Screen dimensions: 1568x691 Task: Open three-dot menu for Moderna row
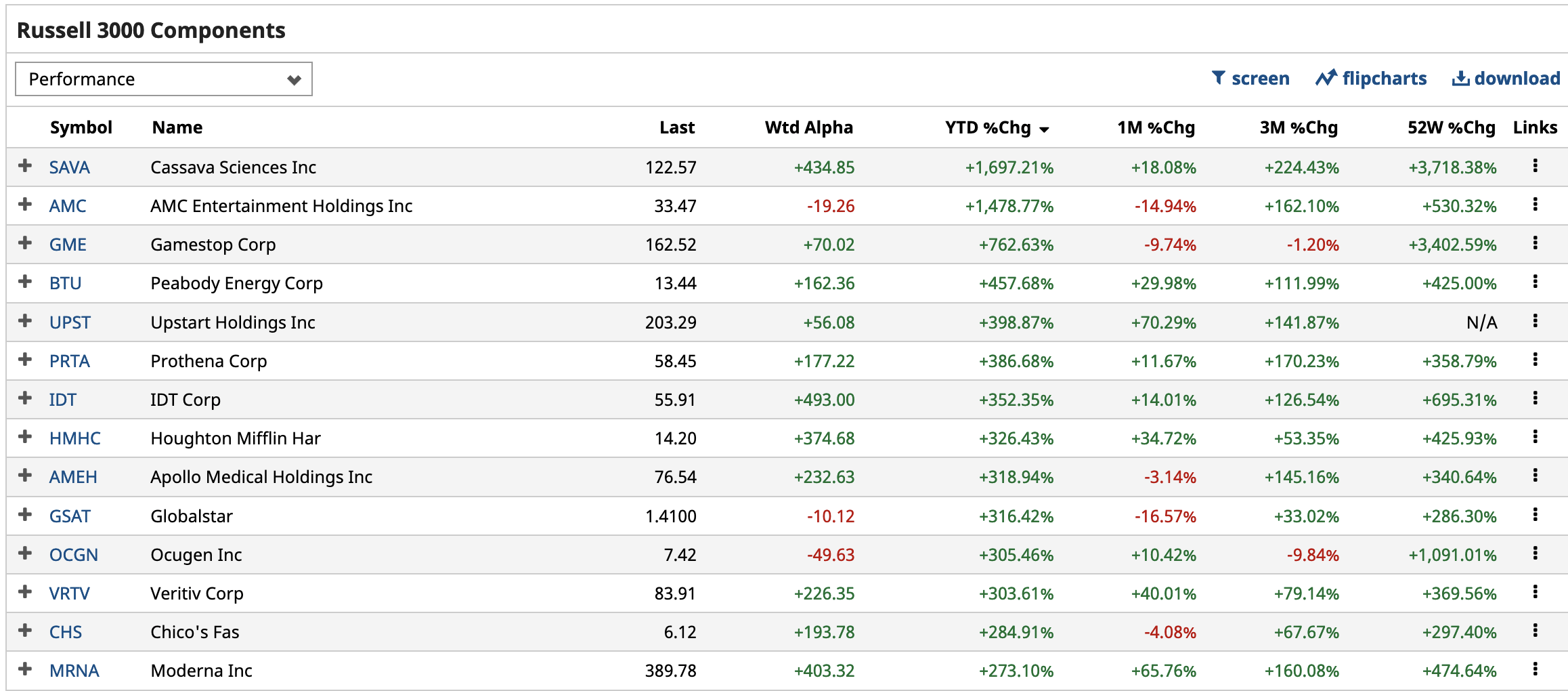coord(1535,669)
